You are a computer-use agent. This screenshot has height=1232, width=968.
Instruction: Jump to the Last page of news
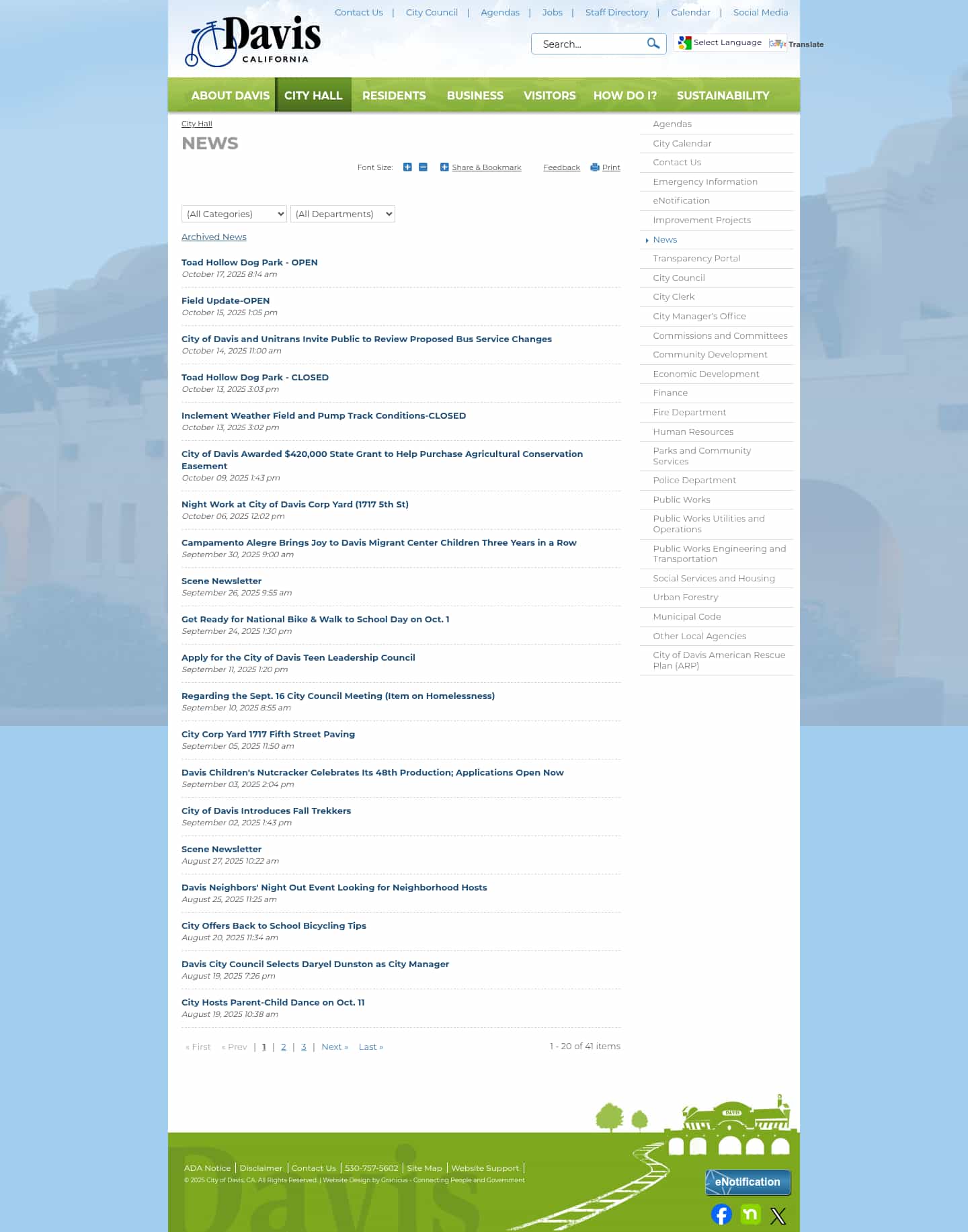tap(371, 1047)
